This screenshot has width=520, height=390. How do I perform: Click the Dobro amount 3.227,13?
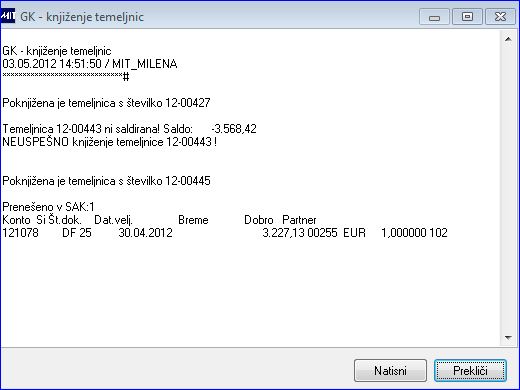[283, 233]
